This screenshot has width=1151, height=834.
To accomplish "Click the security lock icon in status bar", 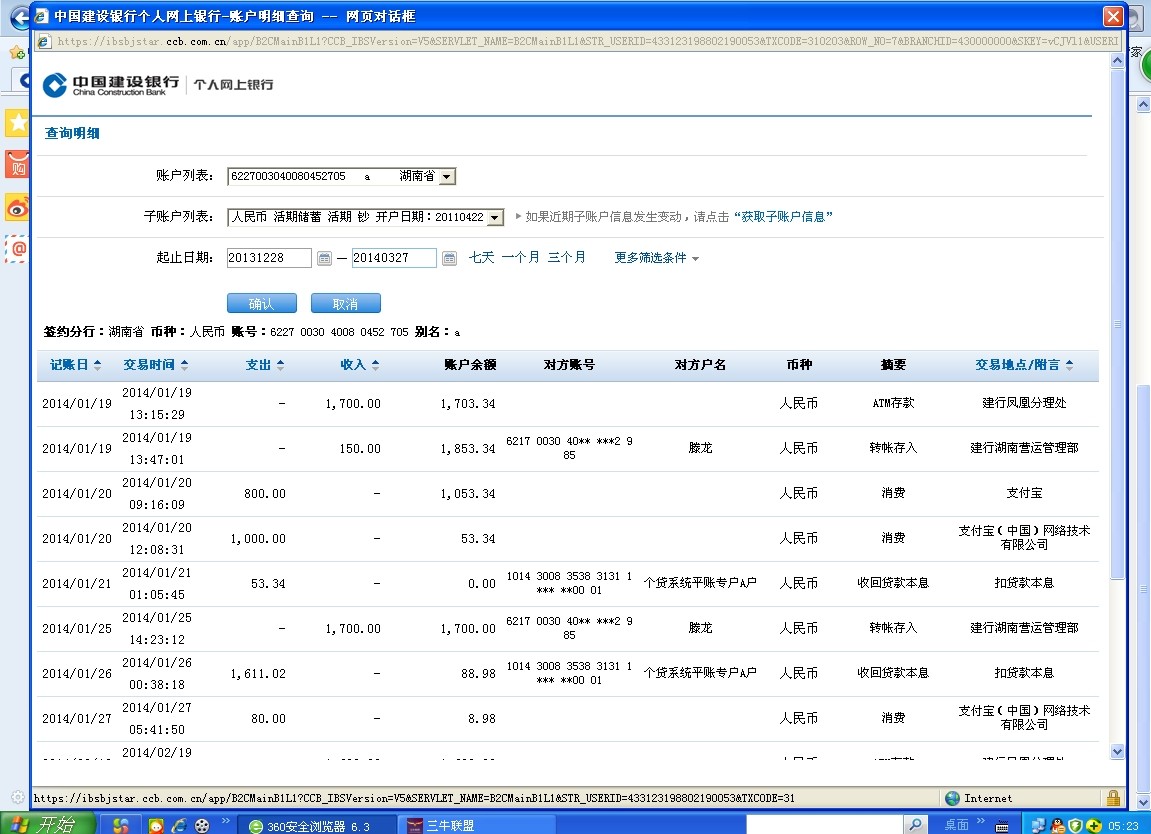I will click(1113, 798).
